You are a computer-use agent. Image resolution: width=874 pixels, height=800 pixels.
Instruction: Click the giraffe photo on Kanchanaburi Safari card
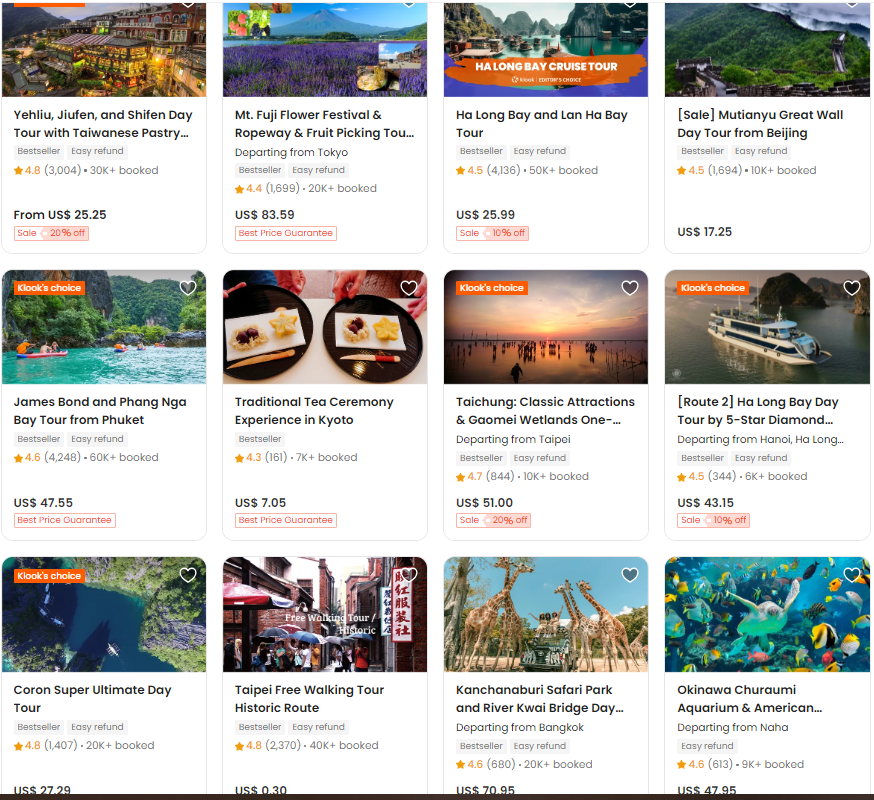(x=545, y=615)
